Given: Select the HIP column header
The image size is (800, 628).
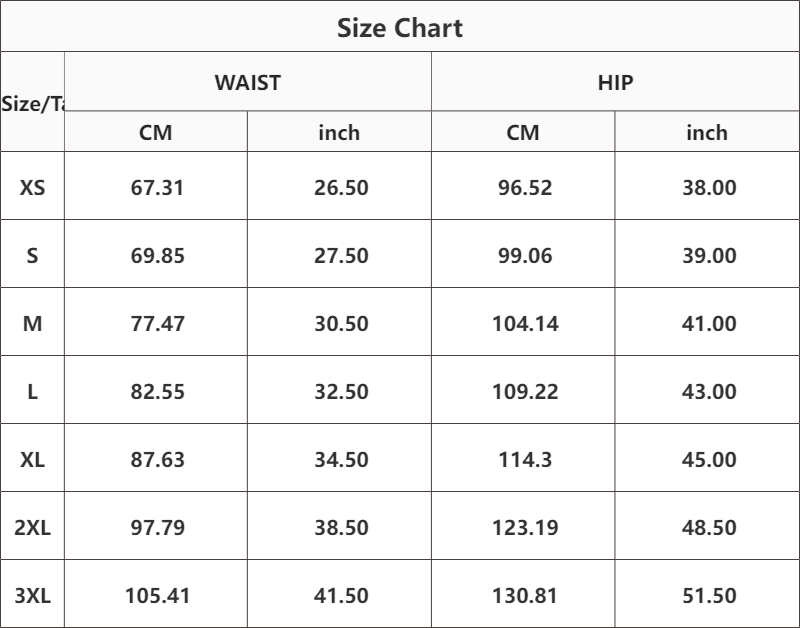Looking at the screenshot, I should tap(615, 82).
